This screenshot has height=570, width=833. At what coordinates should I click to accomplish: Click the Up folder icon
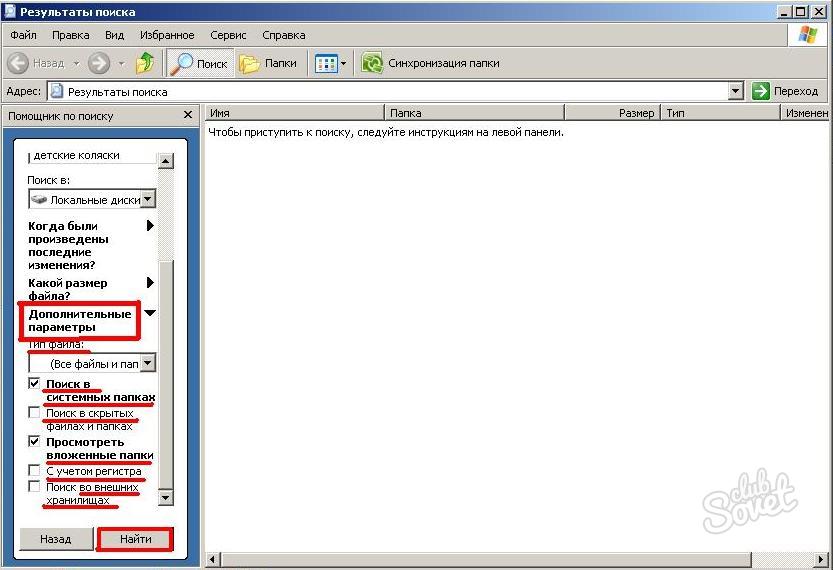tap(145, 63)
